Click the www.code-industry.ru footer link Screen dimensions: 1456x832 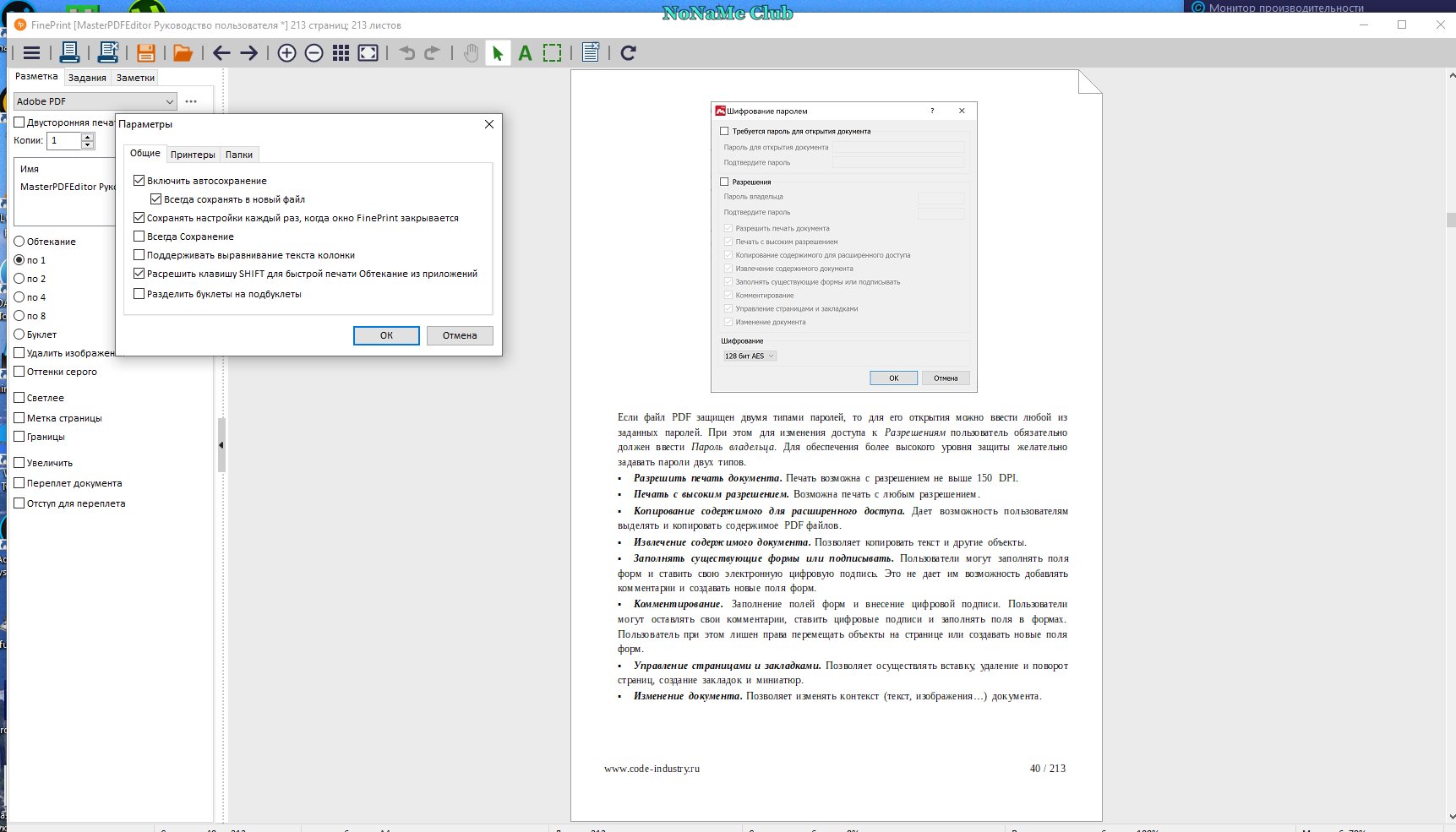pos(652,769)
